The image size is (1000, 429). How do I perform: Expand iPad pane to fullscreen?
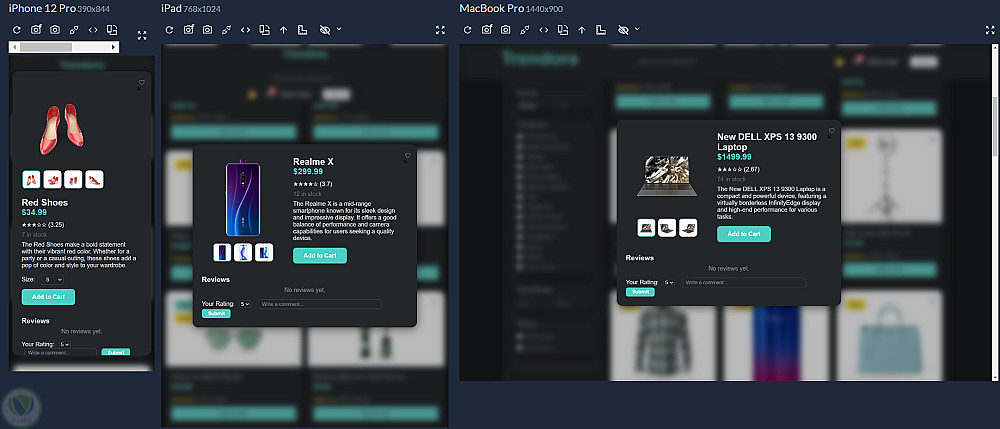(440, 30)
